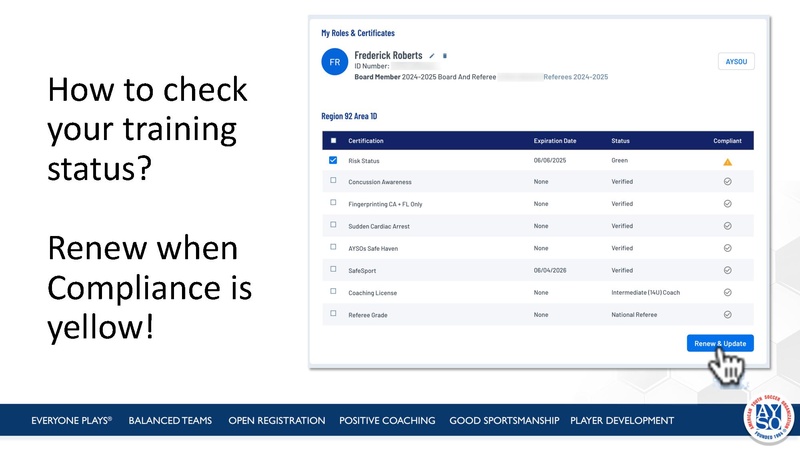Viewport: 800px width, 450px height.
Task: Click the Renew & Update button
Action: tap(720, 343)
